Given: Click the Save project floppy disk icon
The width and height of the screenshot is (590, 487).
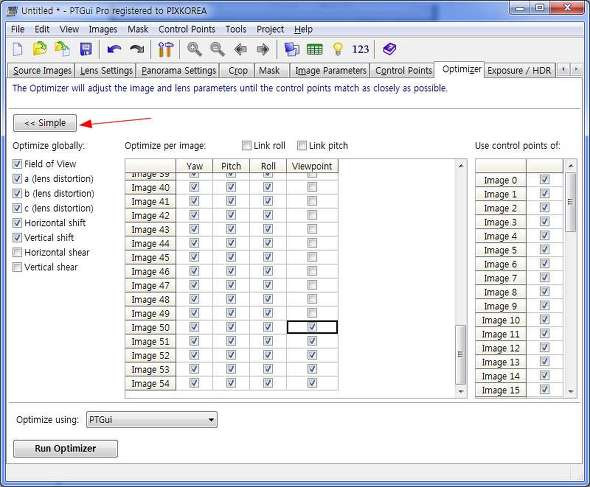Looking at the screenshot, I should click(86, 49).
